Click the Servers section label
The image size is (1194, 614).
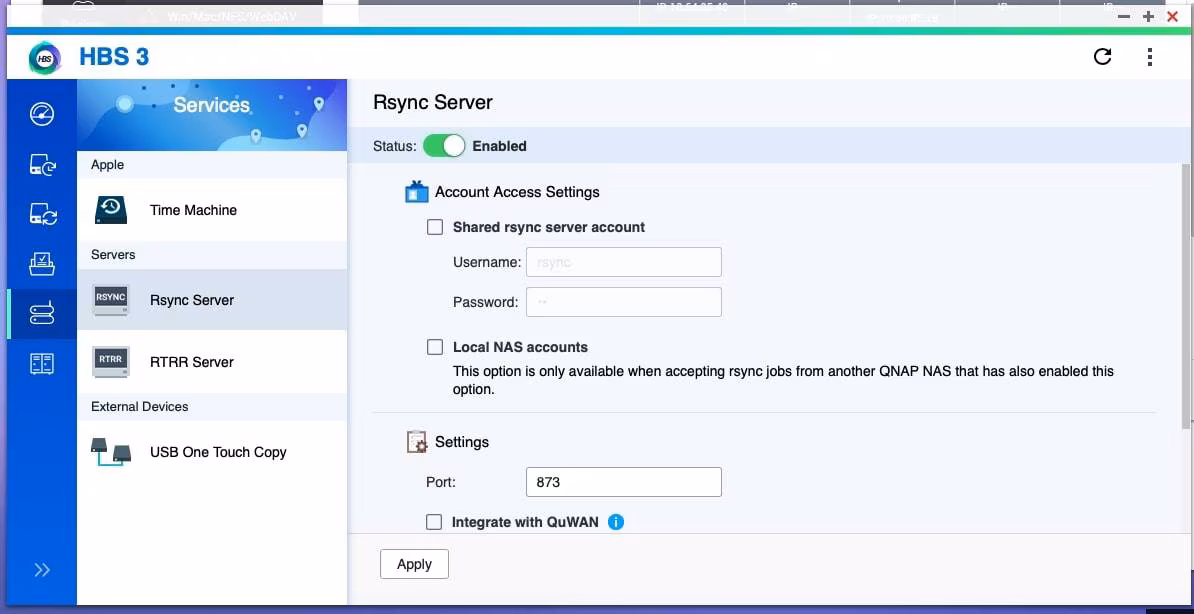pyautogui.click(x=113, y=254)
